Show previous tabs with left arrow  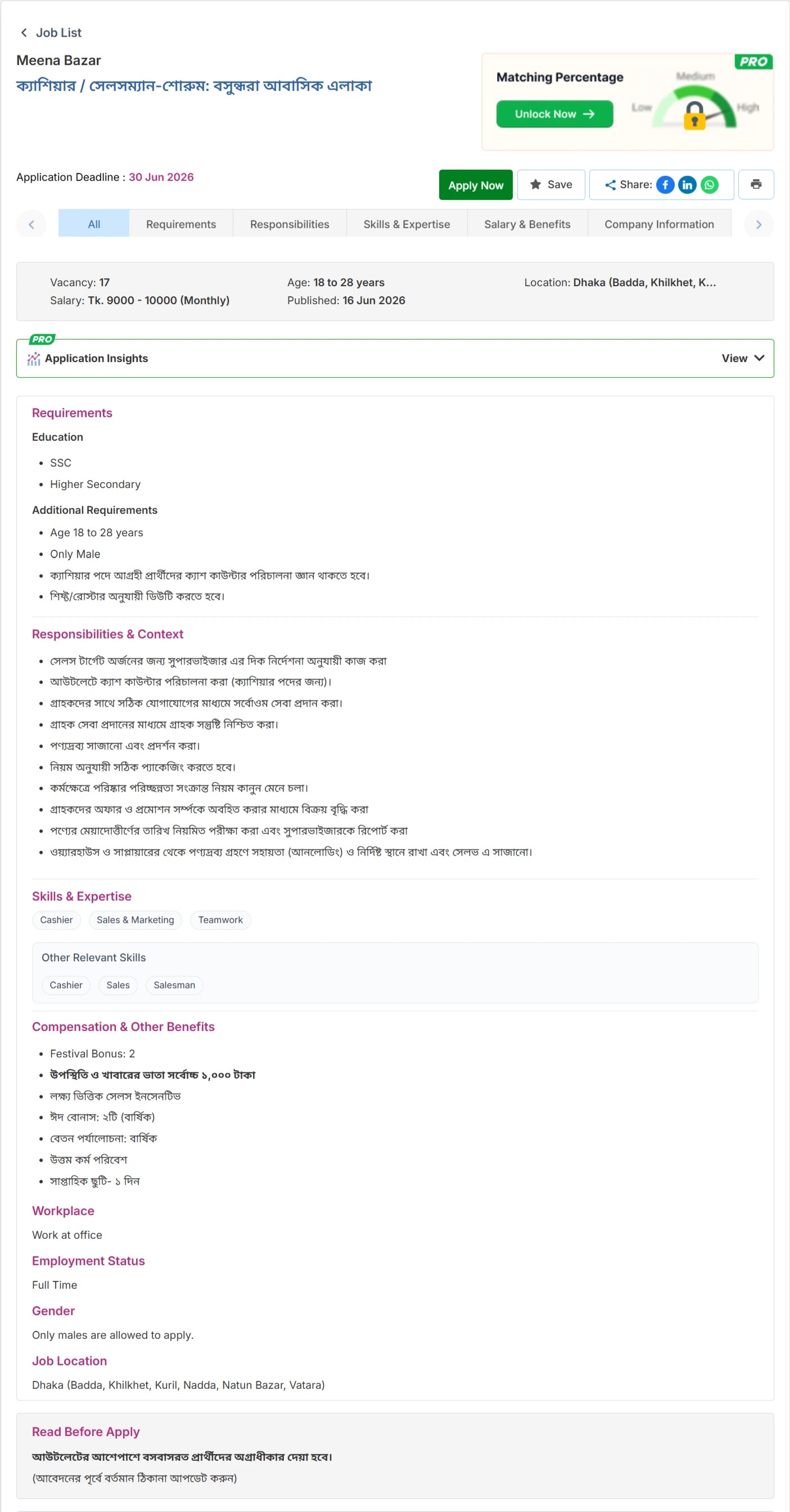coord(31,224)
